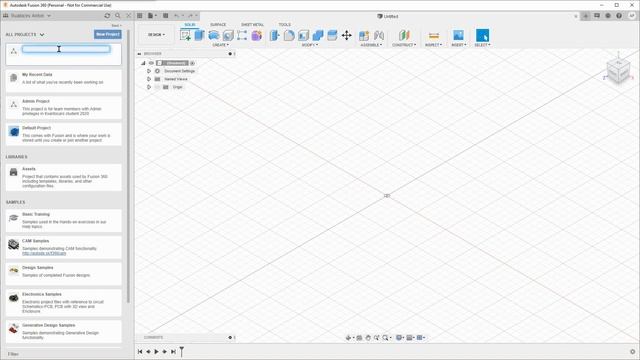
Task: Open display settings in navigation bar
Action: pyautogui.click(x=400, y=338)
